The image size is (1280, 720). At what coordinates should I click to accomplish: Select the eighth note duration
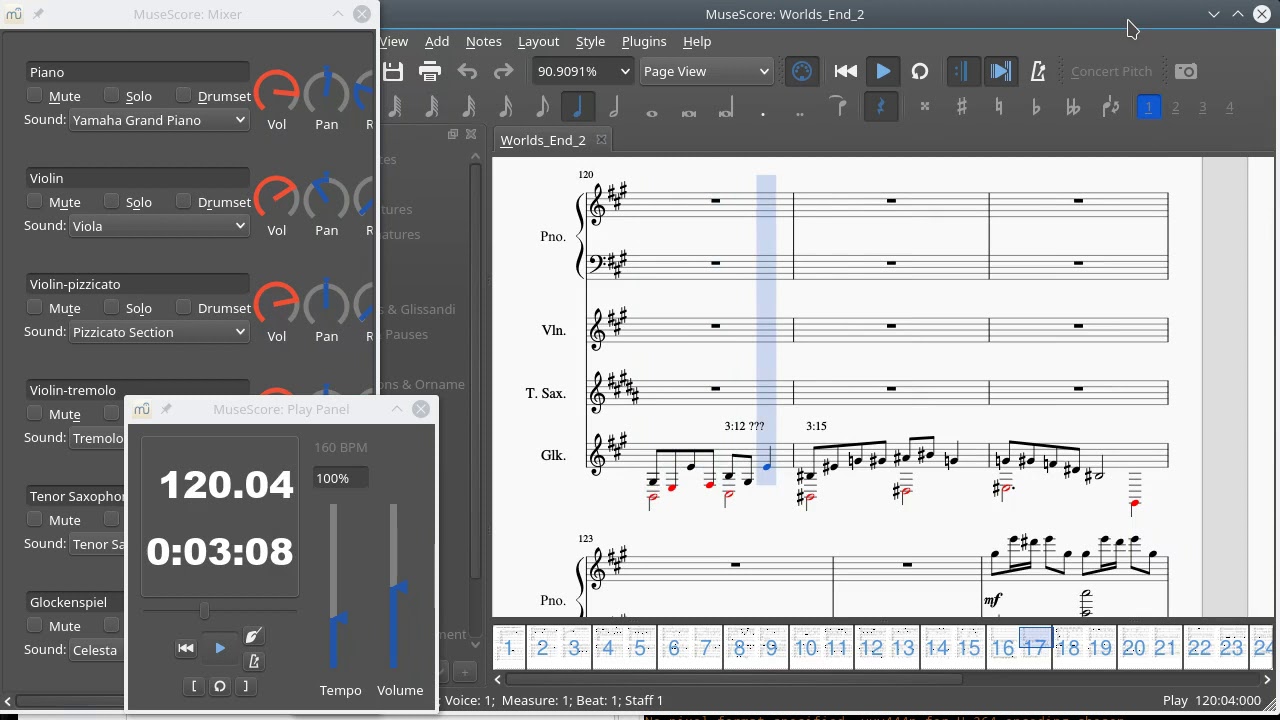[542, 107]
